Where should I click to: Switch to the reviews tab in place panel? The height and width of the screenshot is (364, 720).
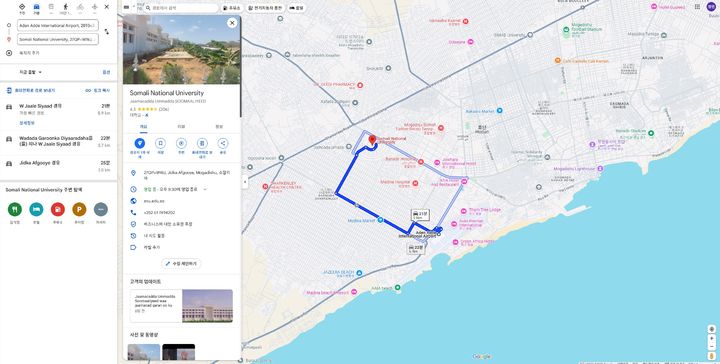click(x=181, y=127)
